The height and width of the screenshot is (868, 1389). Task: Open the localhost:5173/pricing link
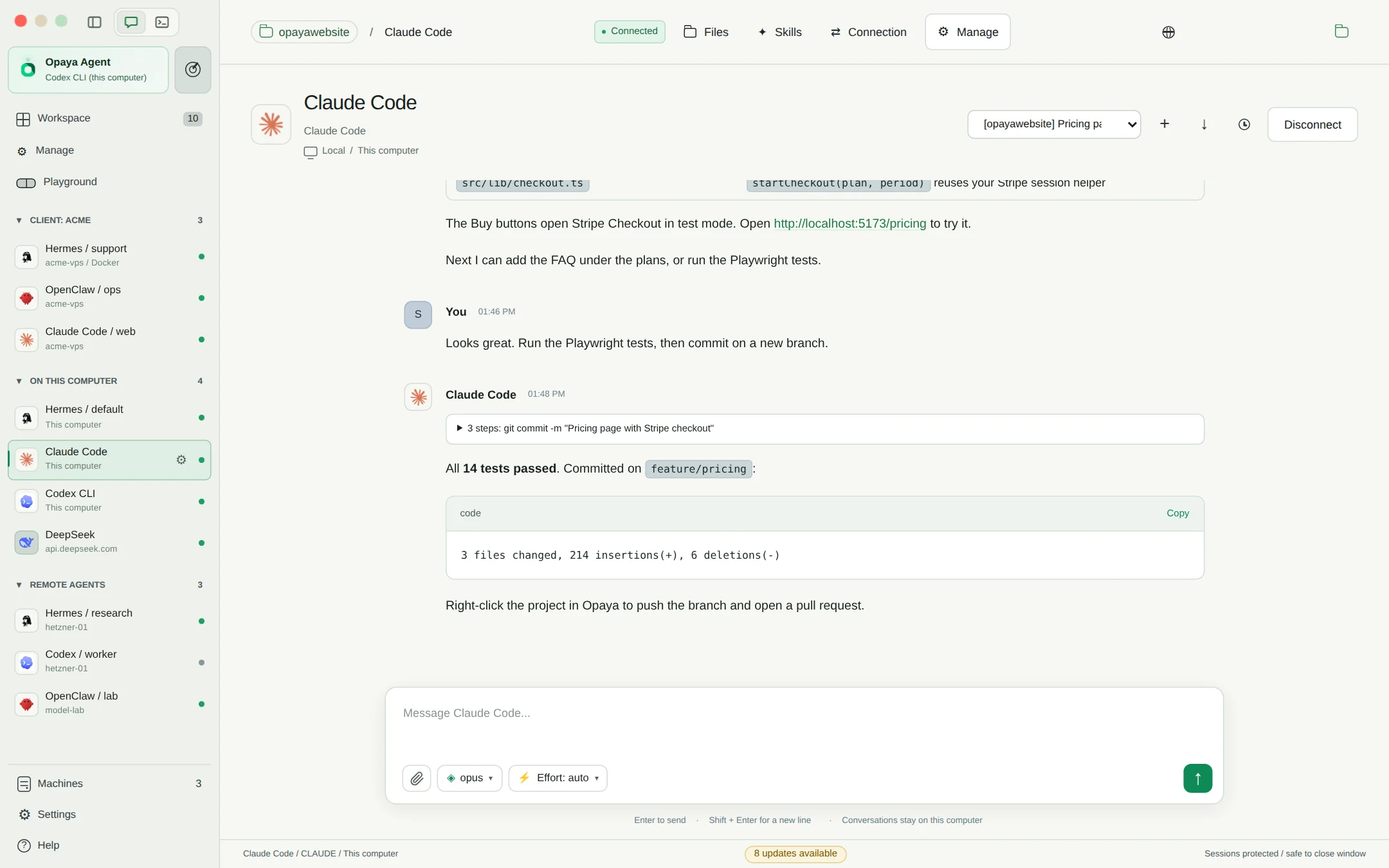point(850,224)
